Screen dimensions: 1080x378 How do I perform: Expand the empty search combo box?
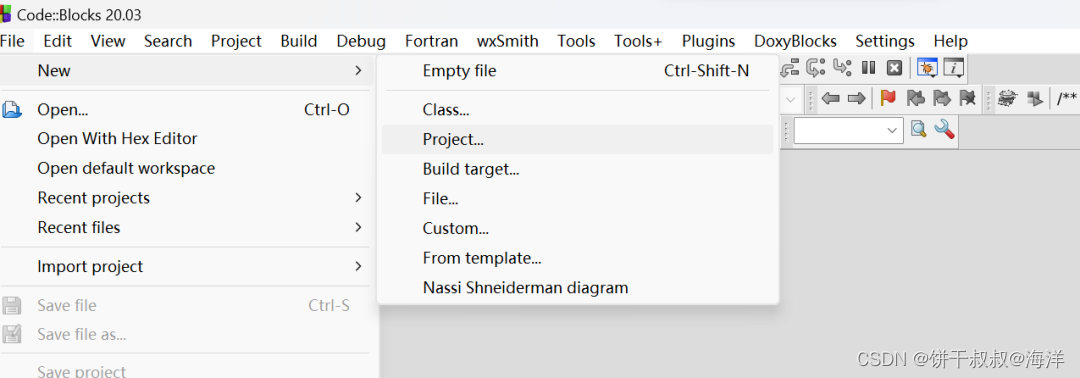(849, 130)
